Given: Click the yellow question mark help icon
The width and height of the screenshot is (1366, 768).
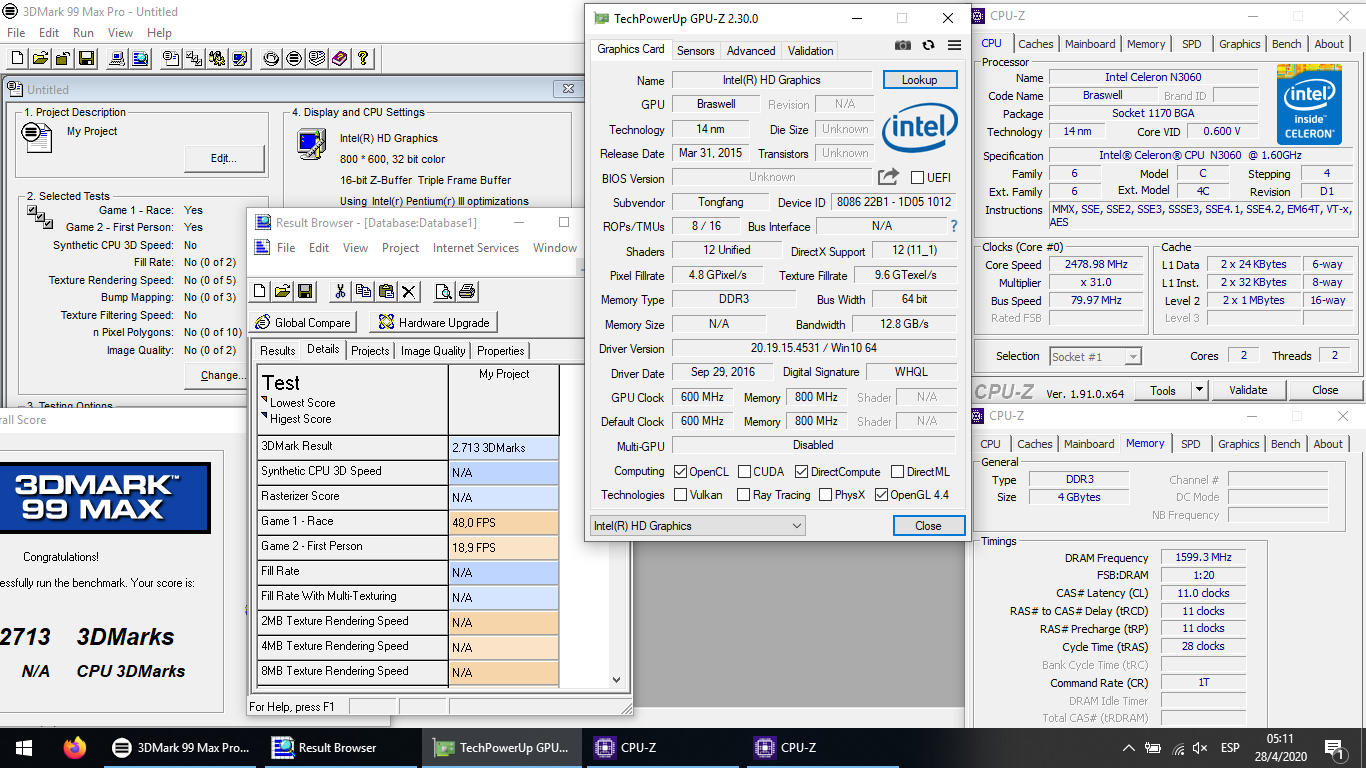Looking at the screenshot, I should coord(363,59).
